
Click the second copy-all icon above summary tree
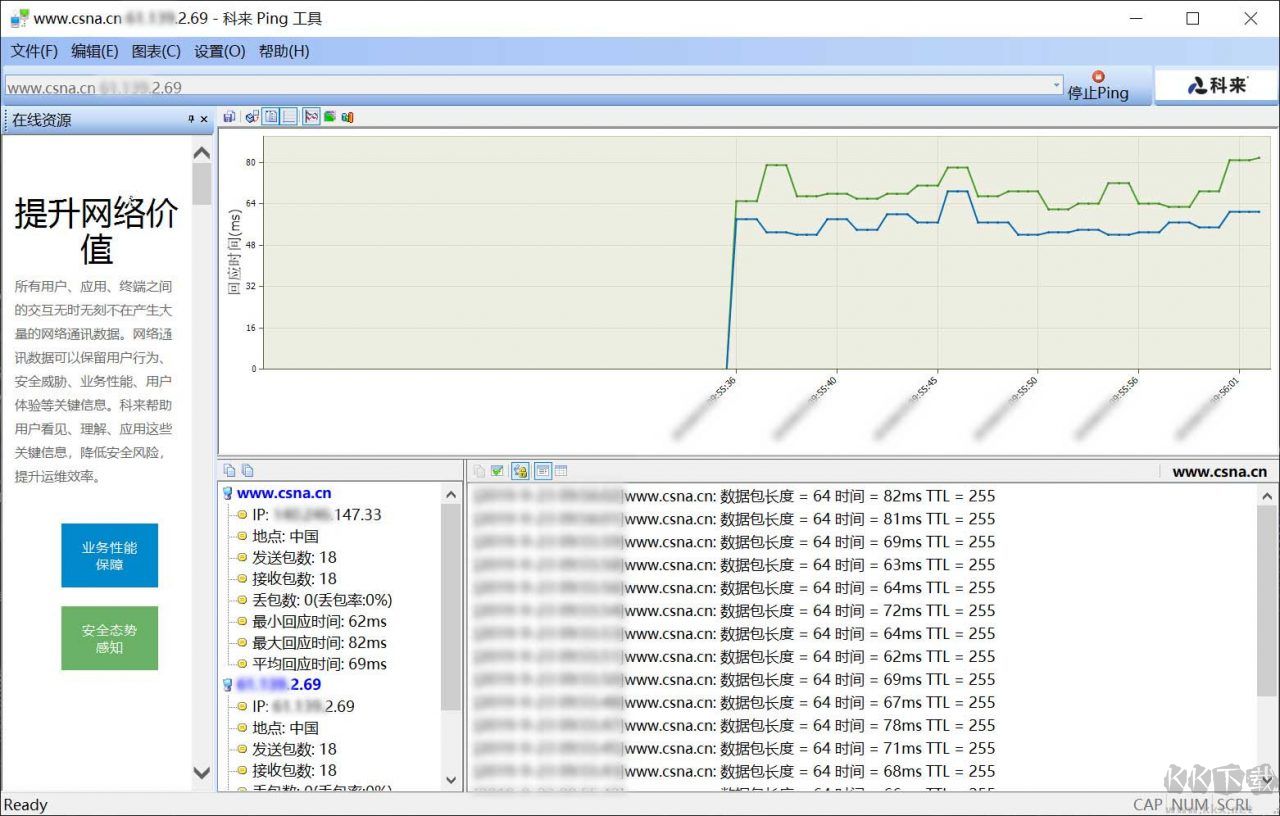coord(247,470)
